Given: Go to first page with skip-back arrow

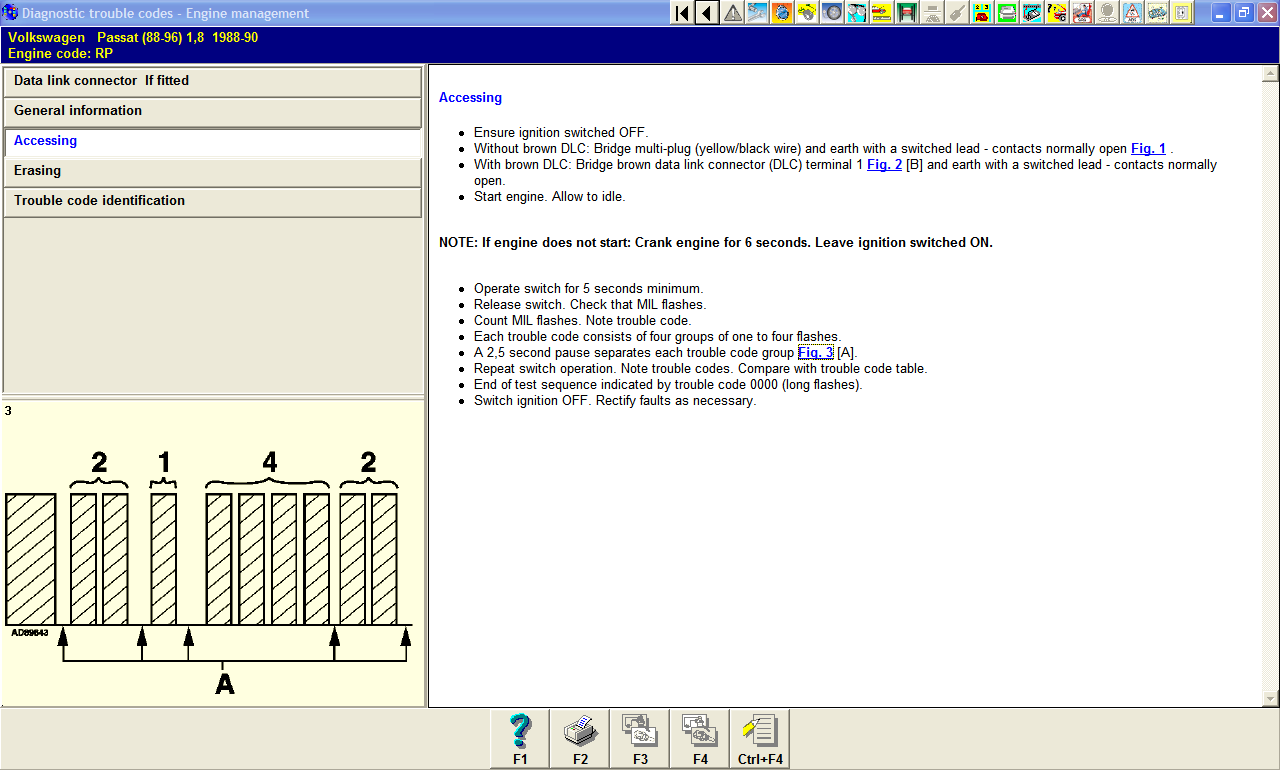Looking at the screenshot, I should click(682, 13).
